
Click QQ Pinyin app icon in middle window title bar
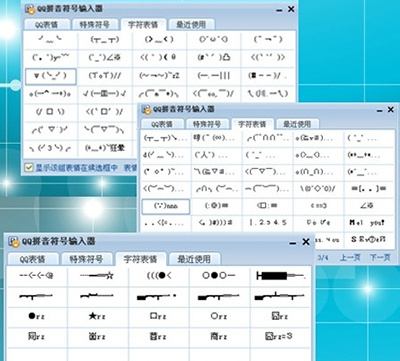pos(146,109)
